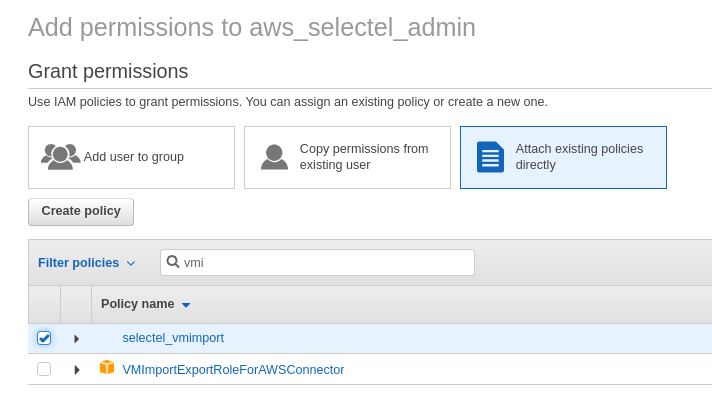The width and height of the screenshot is (712, 417).
Task: Click the Policy name sort arrow icon
Action: (x=186, y=305)
